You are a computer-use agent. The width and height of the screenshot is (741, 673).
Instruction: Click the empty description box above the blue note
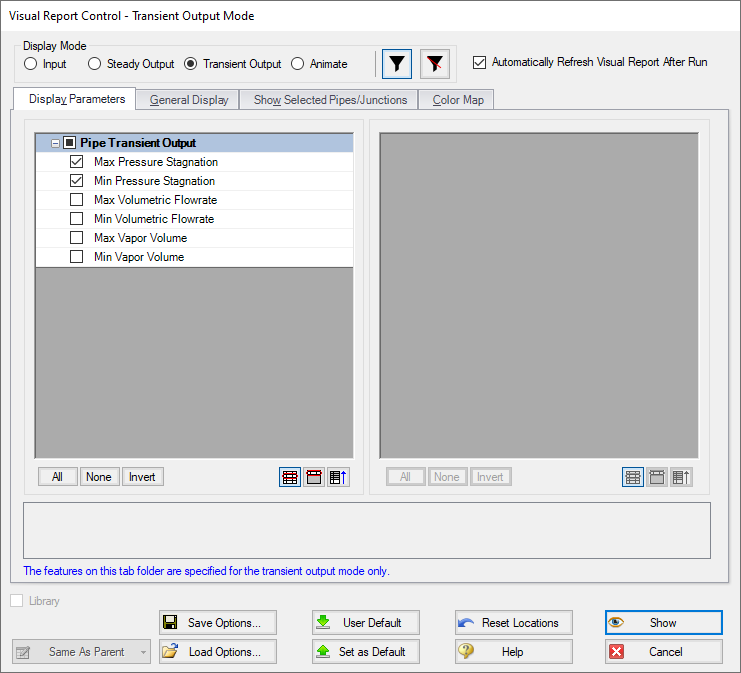tap(367, 530)
